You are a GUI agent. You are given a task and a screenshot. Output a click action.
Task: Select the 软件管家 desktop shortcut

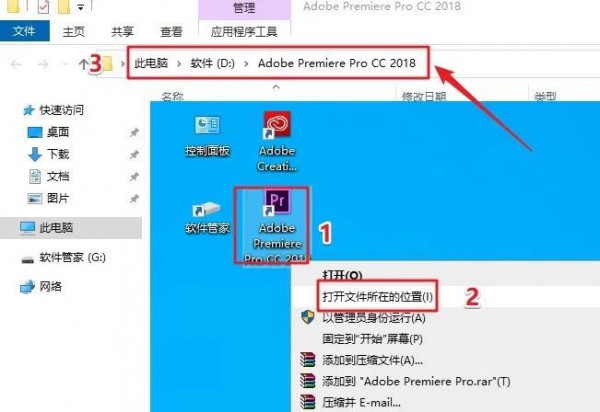207,218
